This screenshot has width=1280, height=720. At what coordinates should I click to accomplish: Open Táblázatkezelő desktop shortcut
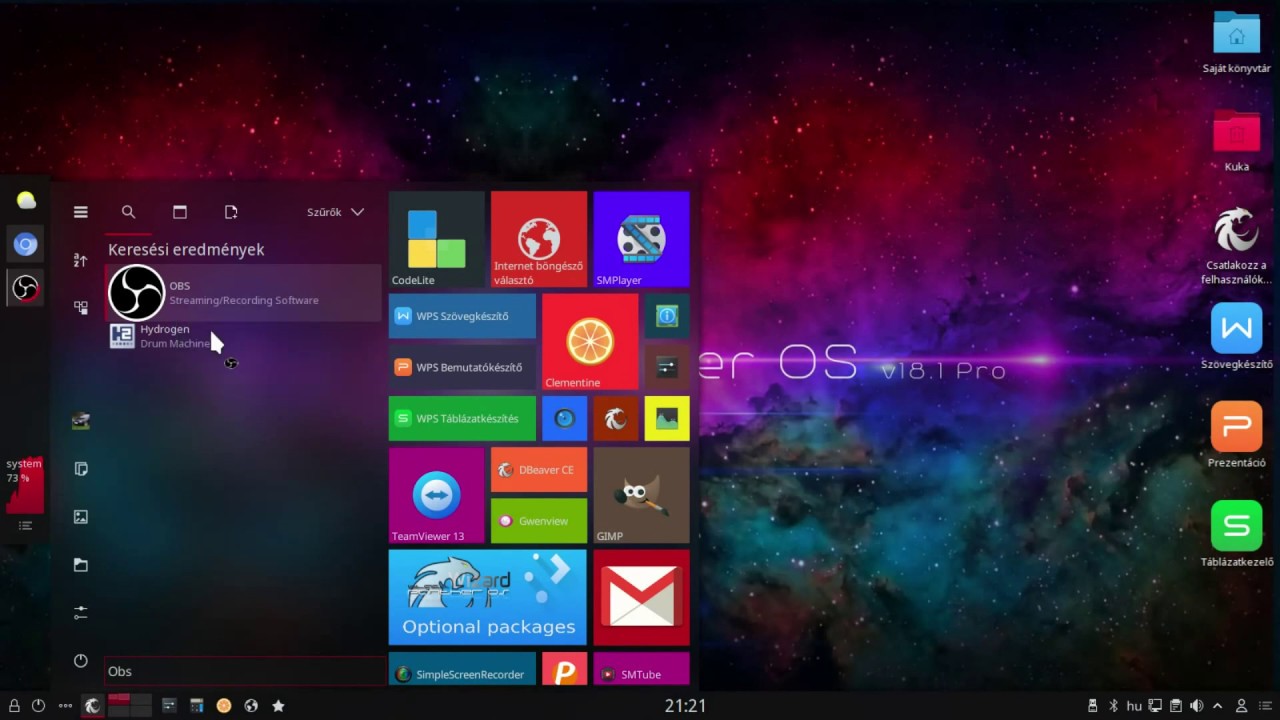click(x=1237, y=534)
